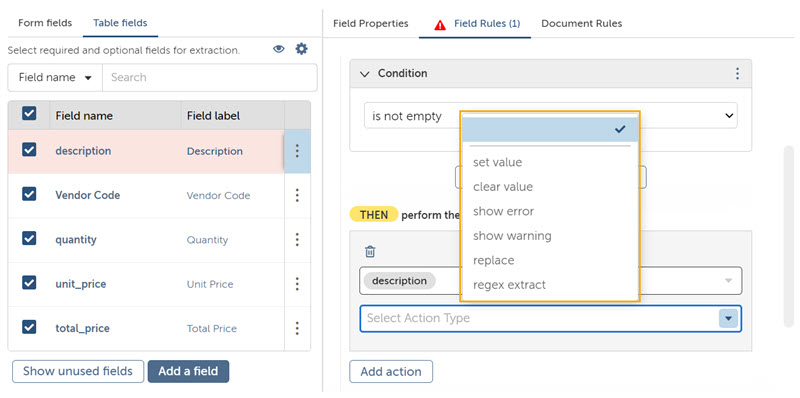Screen dimensions: 800x398
Task: Open the description target field dropdown arrow
Action: pos(729,281)
